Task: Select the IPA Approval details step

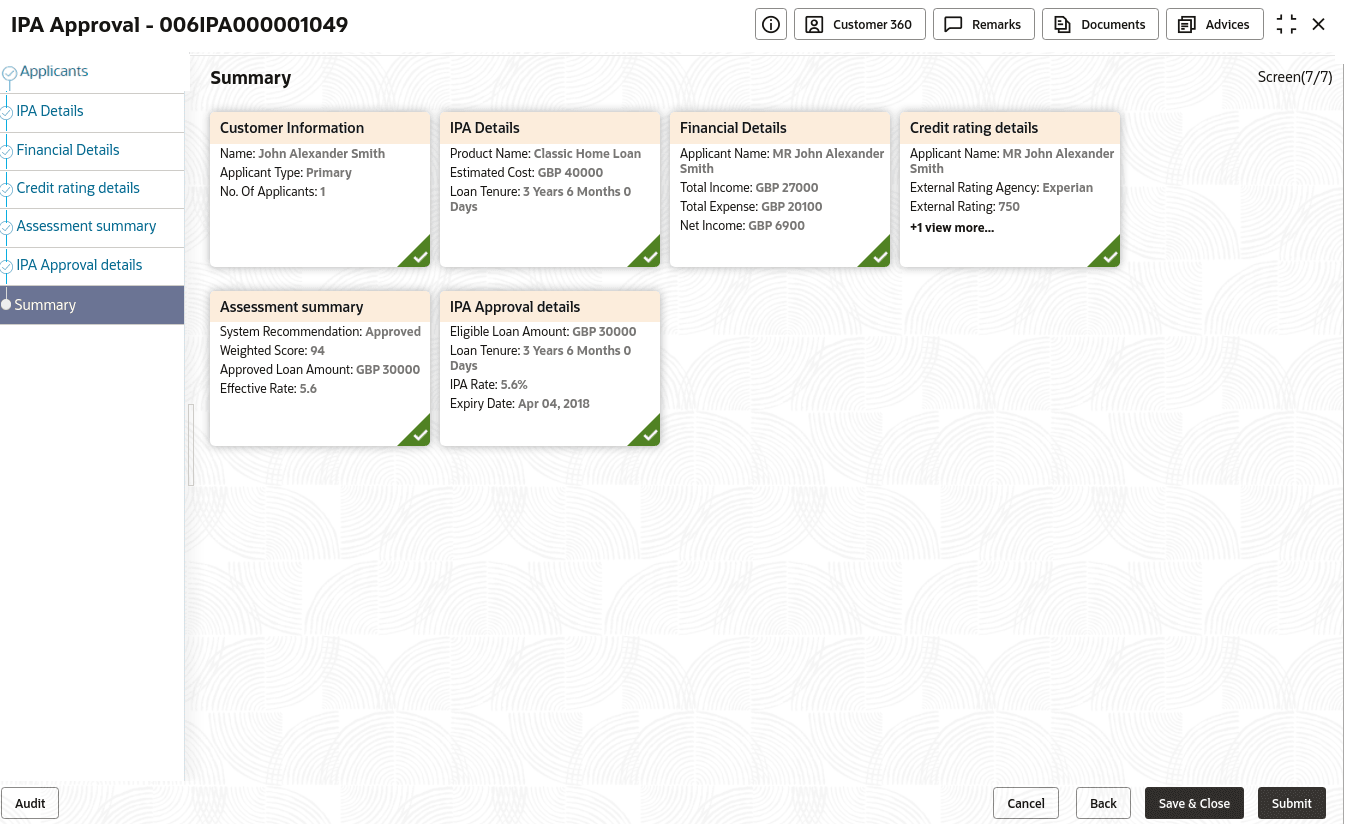Action: (79, 265)
